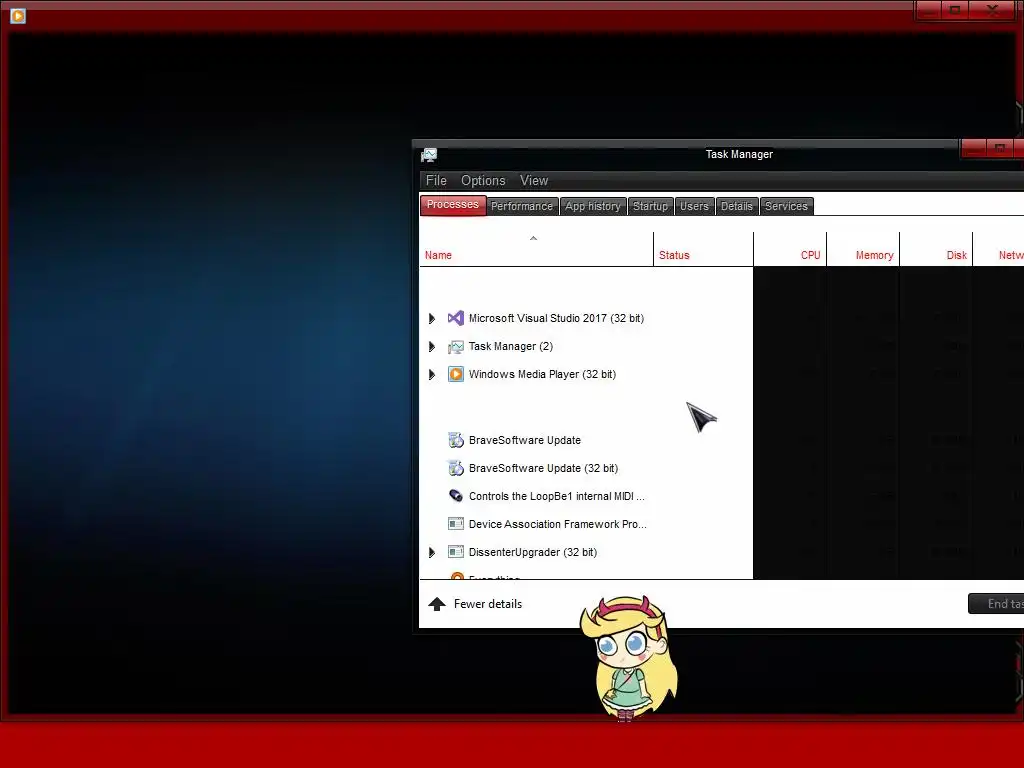Sort processes by the CPU column header
1024x768 pixels.
click(x=790, y=249)
